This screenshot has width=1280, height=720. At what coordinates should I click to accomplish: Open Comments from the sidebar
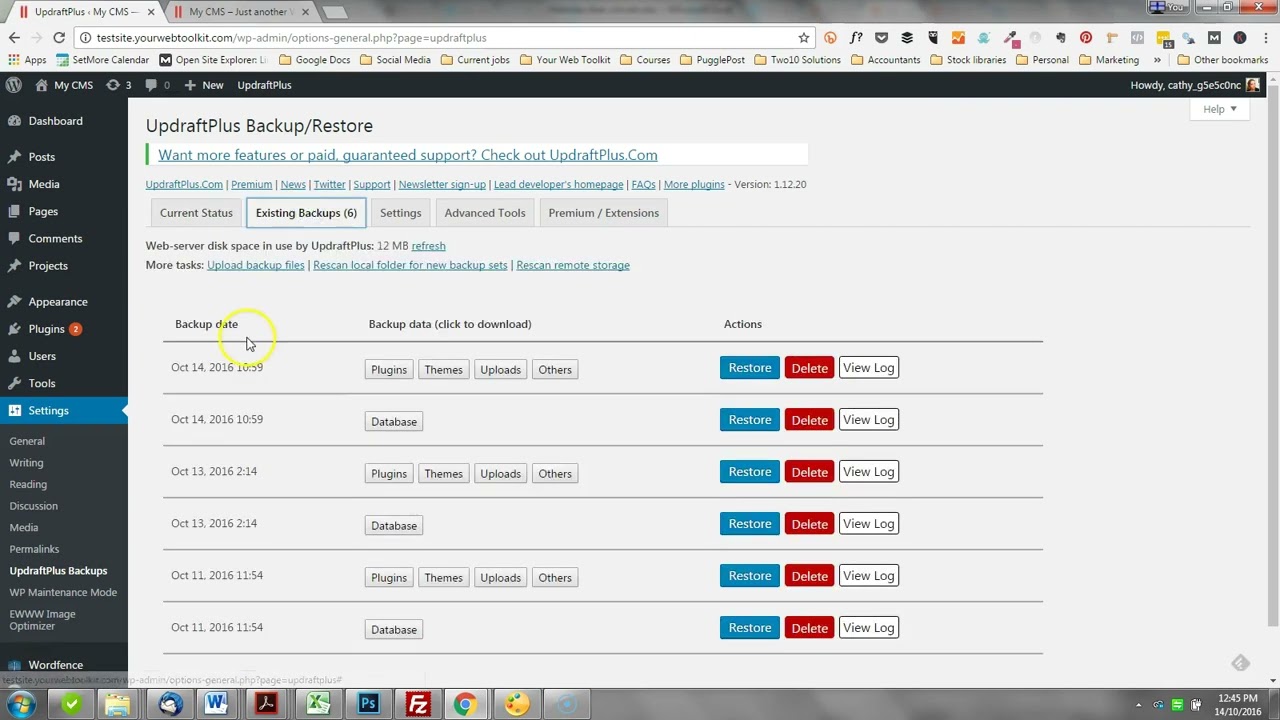[55, 238]
